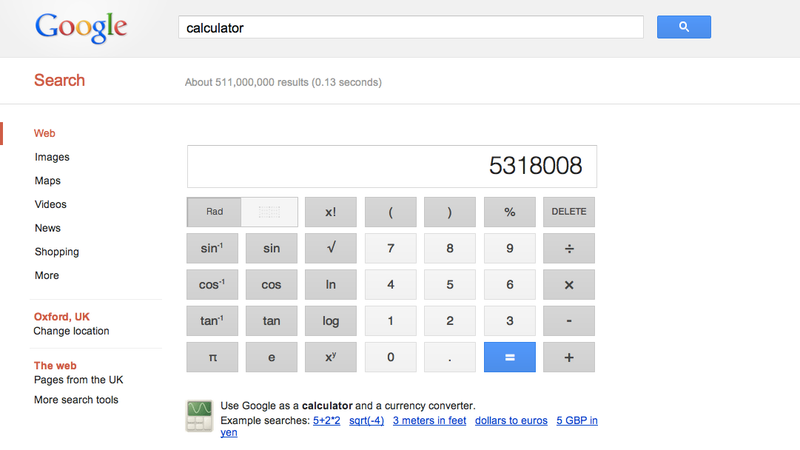The image size is (800, 450).
Task: Click the Oxford, UK location label
Action: coord(62,317)
